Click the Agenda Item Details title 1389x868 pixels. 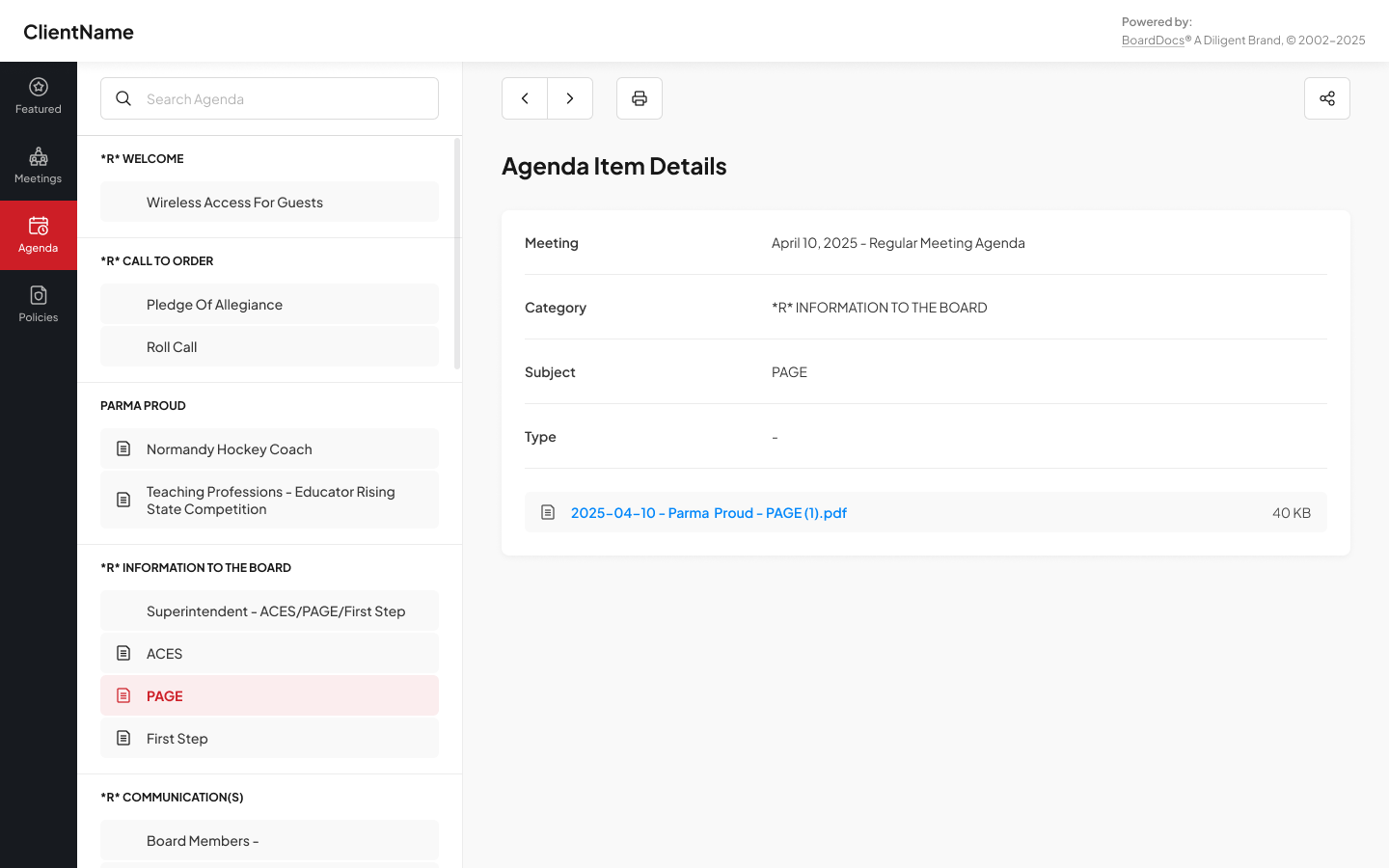pyautogui.click(x=614, y=166)
